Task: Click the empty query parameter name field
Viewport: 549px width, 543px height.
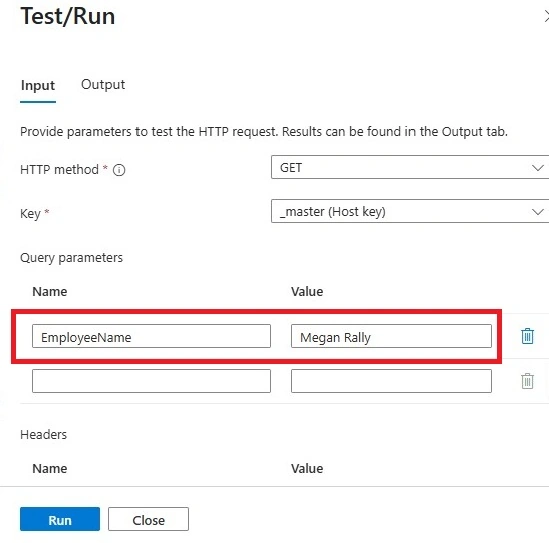Action: [151, 381]
